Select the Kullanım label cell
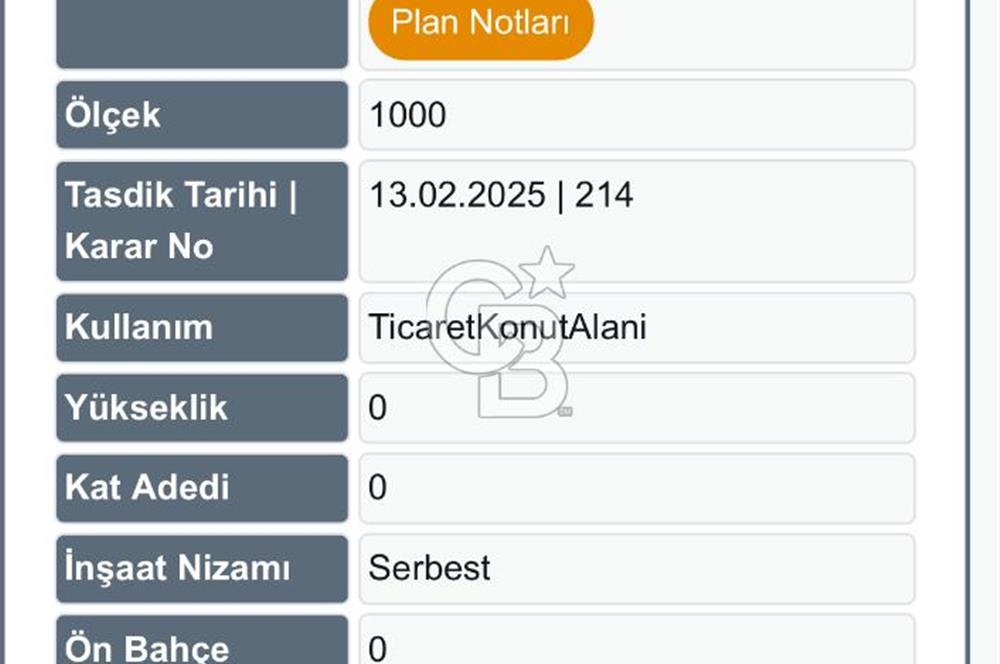Image resolution: width=1000 pixels, height=664 pixels. coord(202,327)
